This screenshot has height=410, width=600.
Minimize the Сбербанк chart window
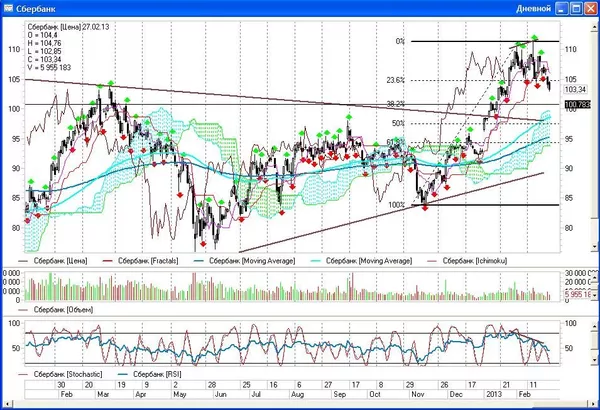click(x=562, y=8)
